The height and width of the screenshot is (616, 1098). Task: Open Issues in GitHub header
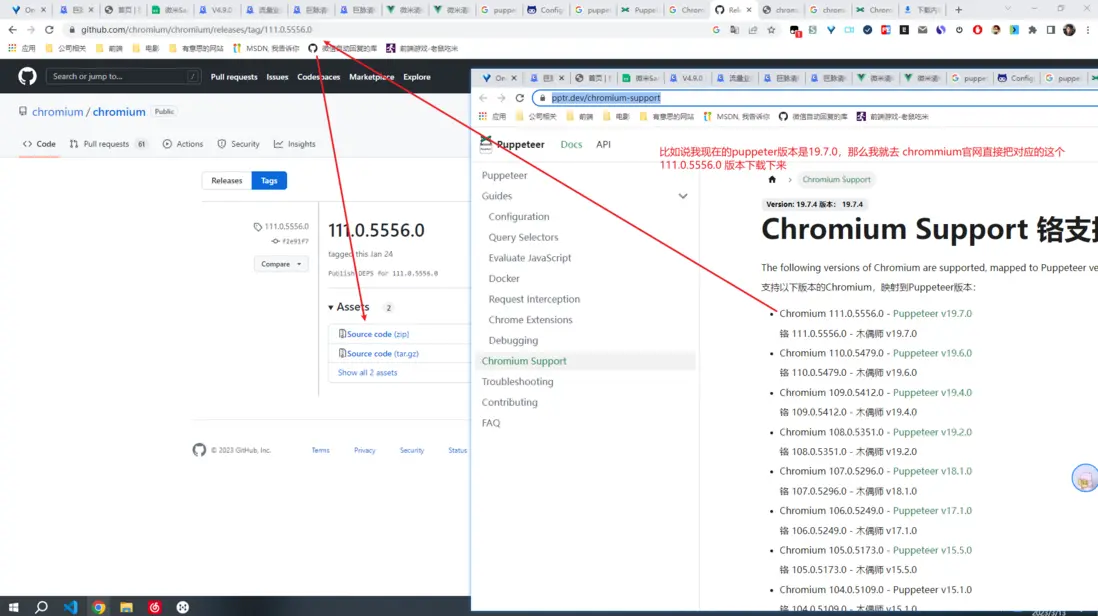click(277, 77)
